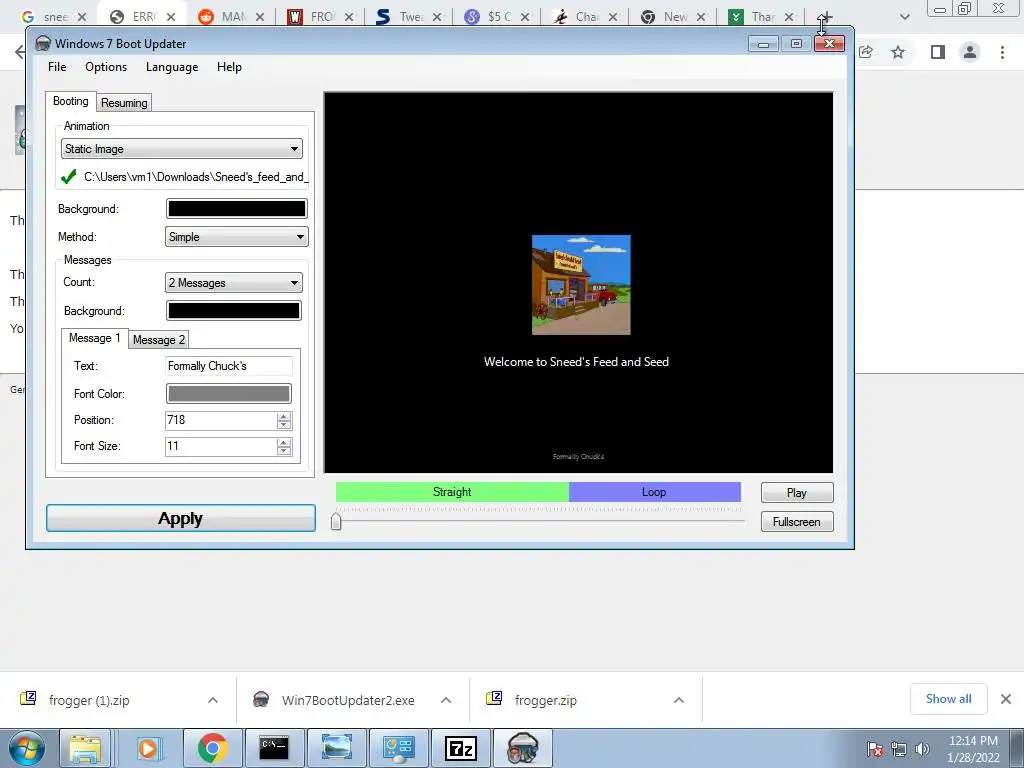Viewport: 1024px width, 768px height.
Task: Click the Chrome share page icon
Action: (866, 52)
